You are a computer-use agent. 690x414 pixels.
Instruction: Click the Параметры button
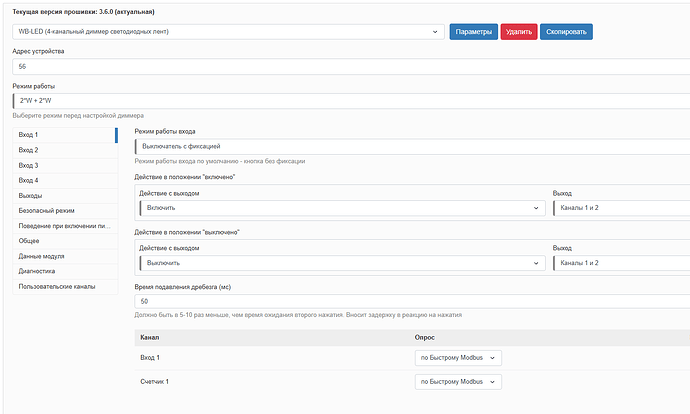[x=473, y=32]
